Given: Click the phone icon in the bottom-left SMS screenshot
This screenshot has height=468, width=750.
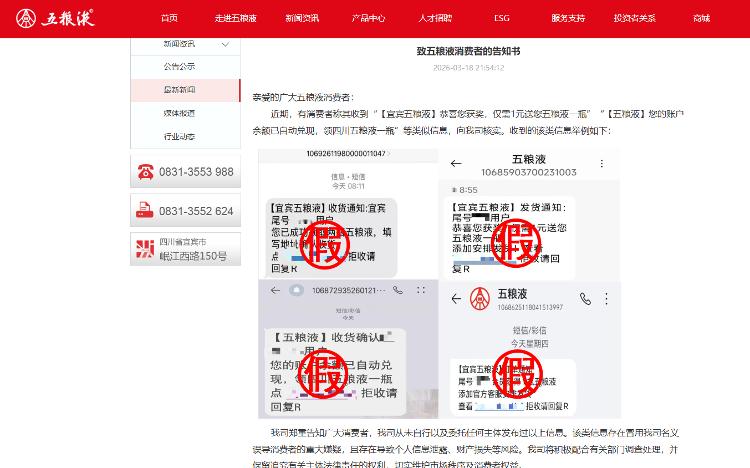Looking at the screenshot, I should click(x=398, y=290).
